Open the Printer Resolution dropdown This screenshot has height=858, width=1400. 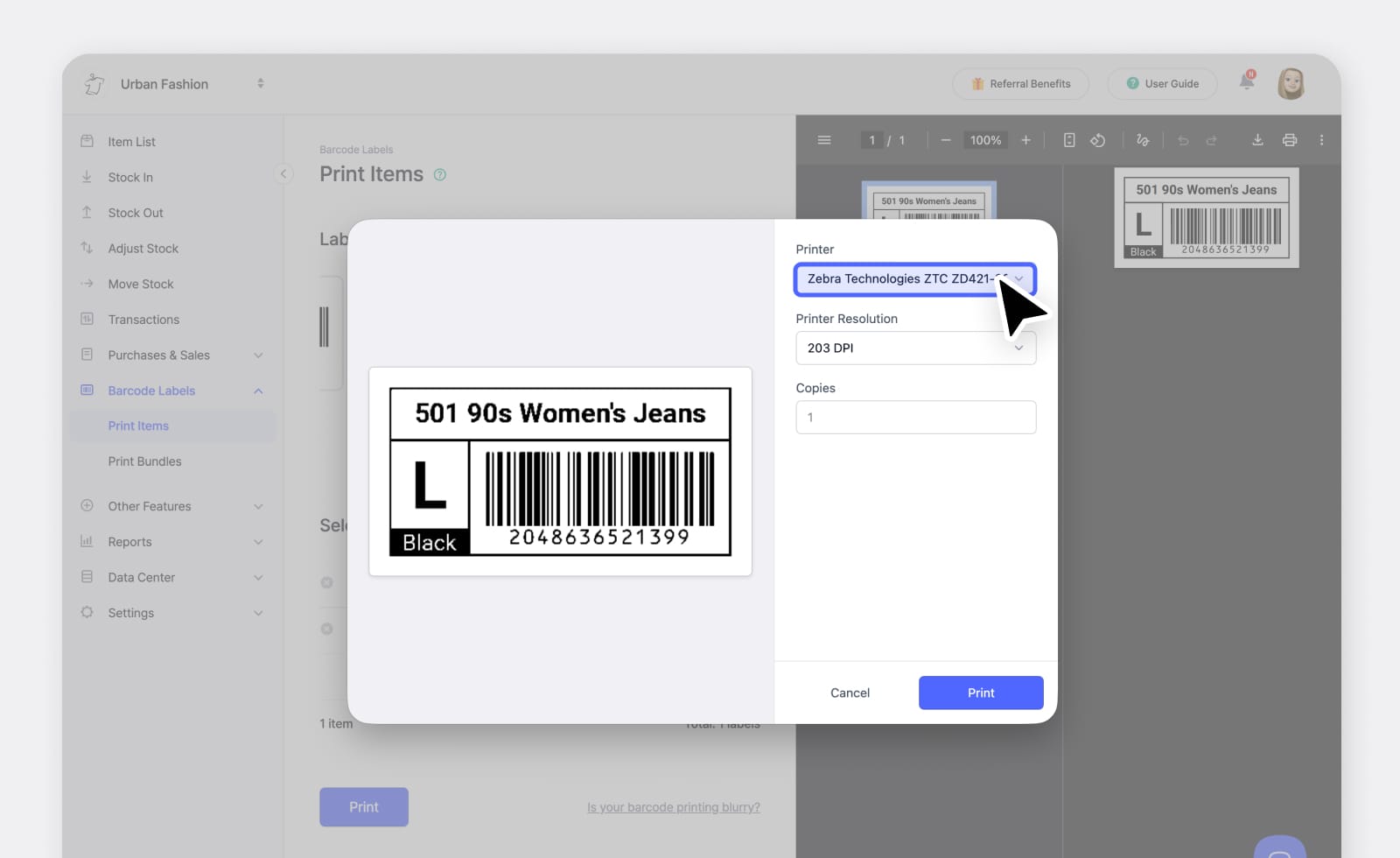(x=914, y=348)
